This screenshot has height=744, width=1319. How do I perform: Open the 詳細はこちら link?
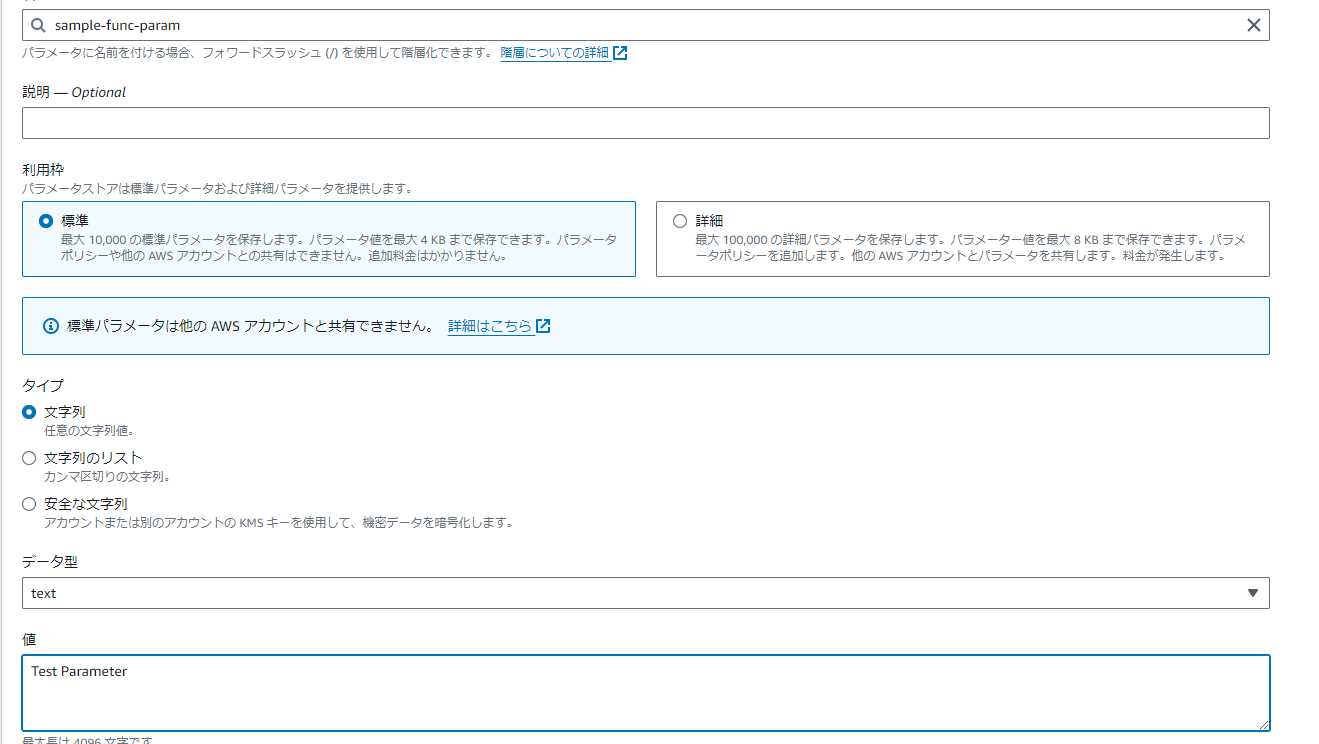(x=490, y=326)
